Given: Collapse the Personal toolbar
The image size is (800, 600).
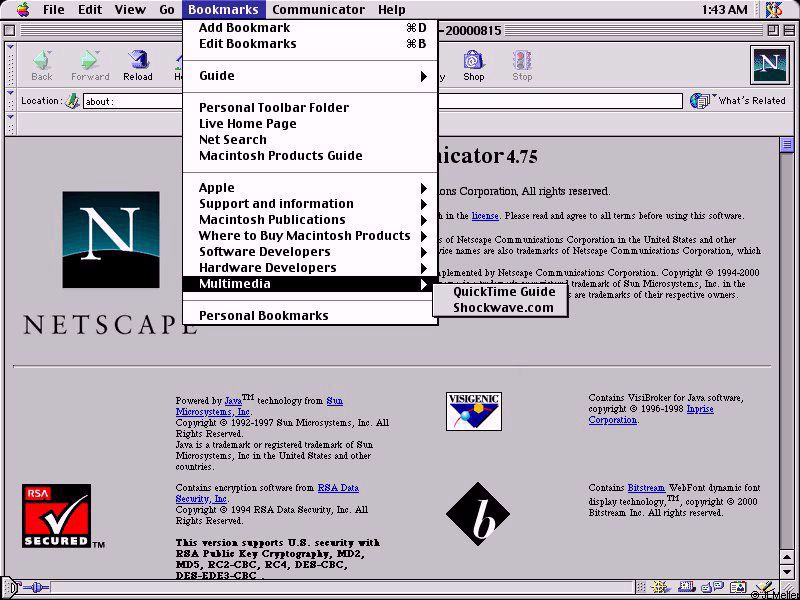Looking at the screenshot, I should 11,124.
